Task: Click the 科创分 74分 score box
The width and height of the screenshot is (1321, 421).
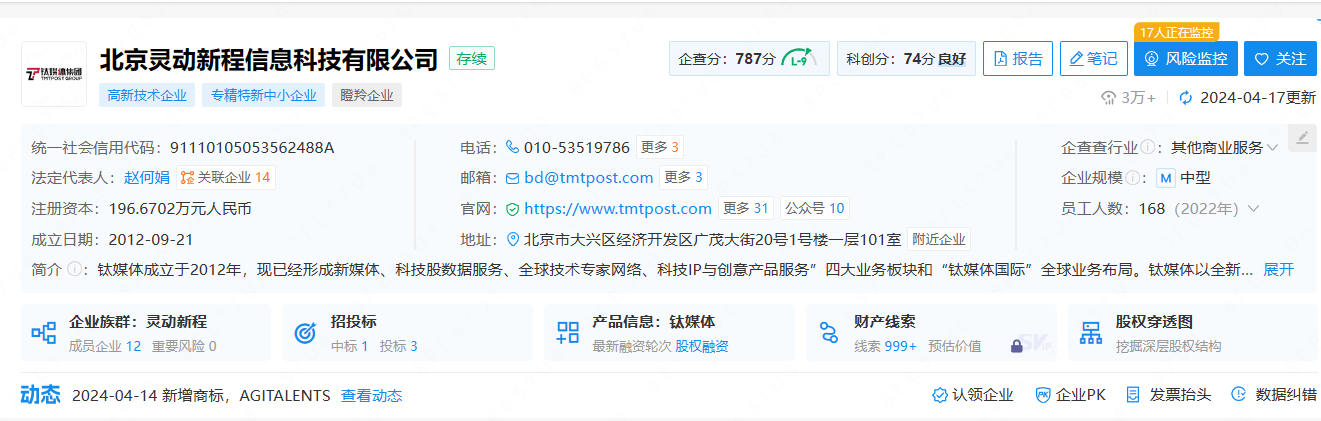Action: click(x=906, y=58)
